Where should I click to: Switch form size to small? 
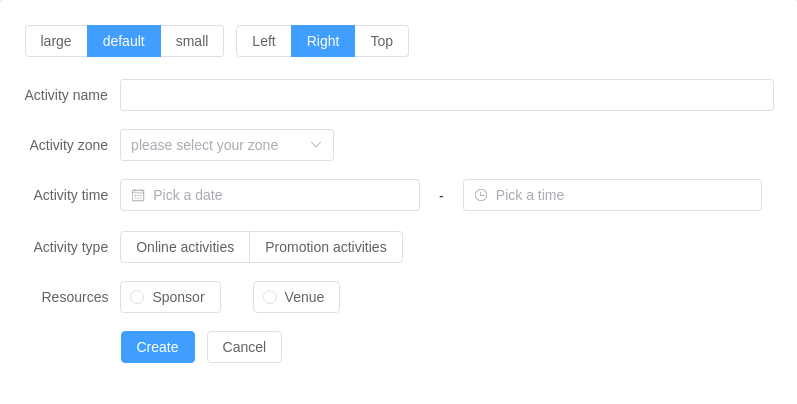coord(192,41)
